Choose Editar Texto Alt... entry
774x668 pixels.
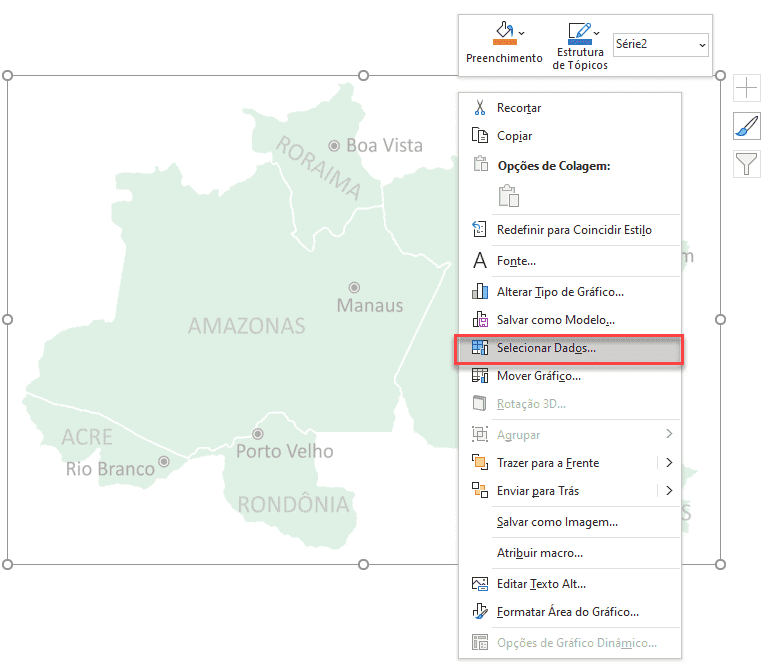click(x=570, y=584)
